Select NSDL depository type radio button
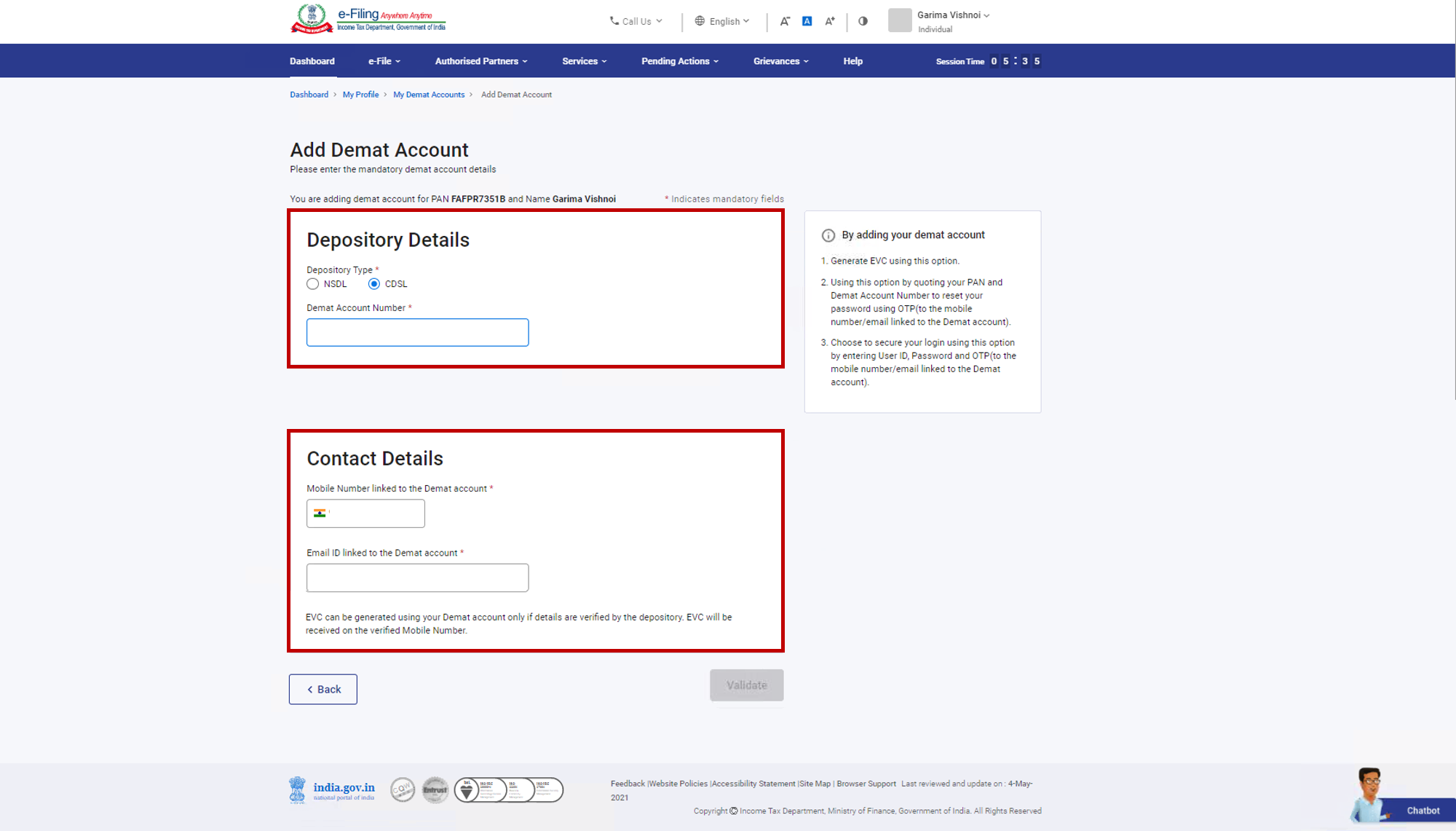 [x=312, y=284]
